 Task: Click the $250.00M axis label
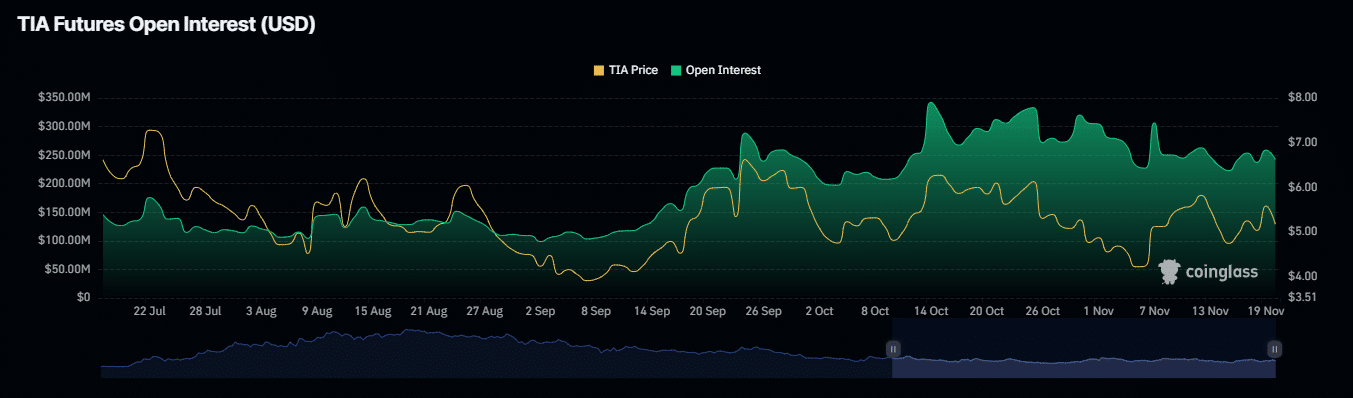[x=65, y=155]
